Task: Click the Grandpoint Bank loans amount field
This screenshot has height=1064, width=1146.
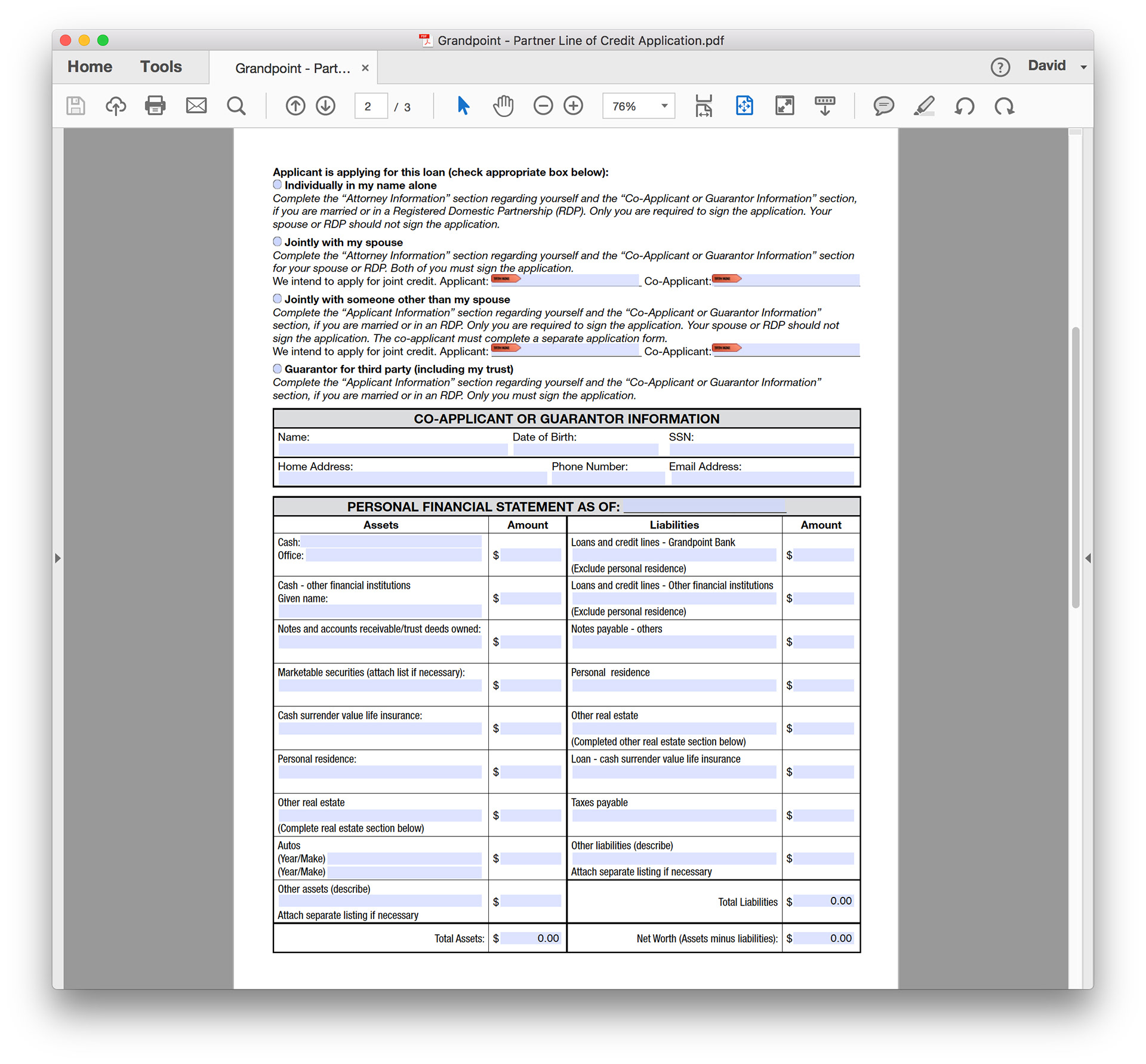Action: (824, 555)
